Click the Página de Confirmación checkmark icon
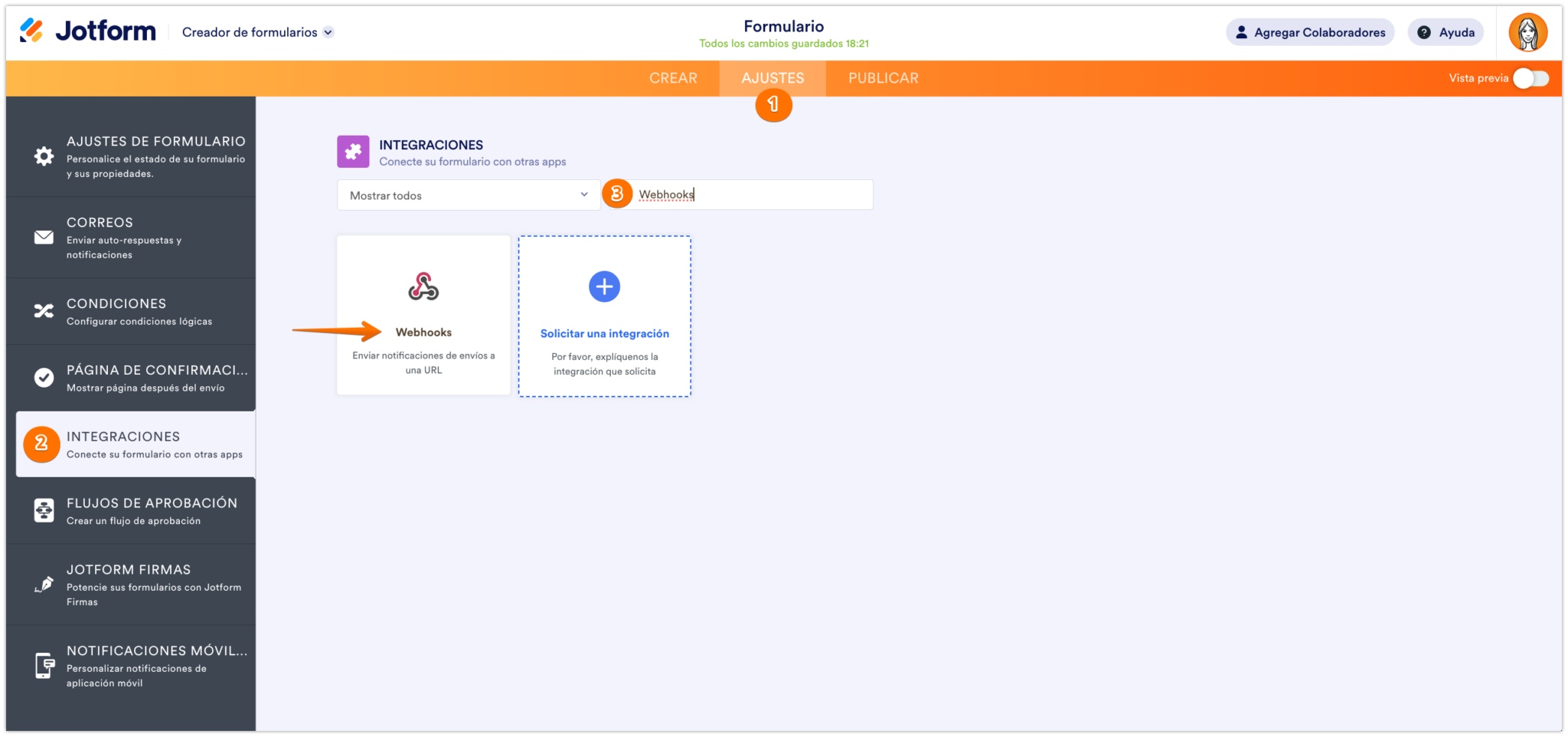Viewport: 1568px width, 737px height. coord(44,377)
